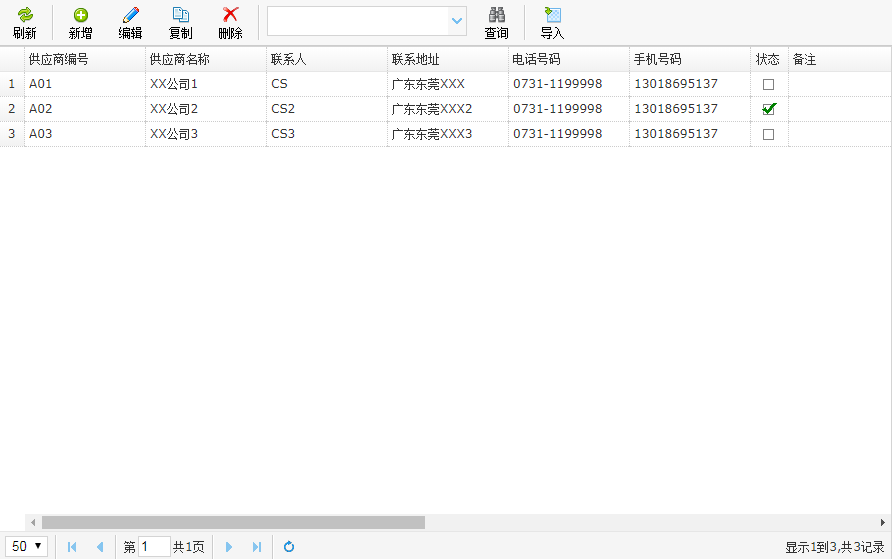Click the horizontal scrollbar thumb
The height and width of the screenshot is (559, 892).
[233, 522]
